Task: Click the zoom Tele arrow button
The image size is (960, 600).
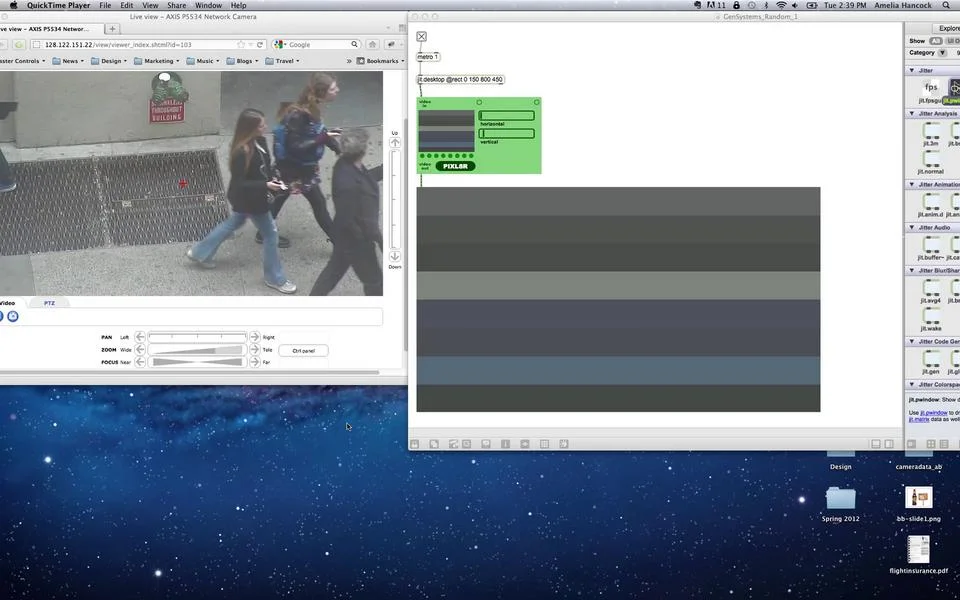Action: (x=254, y=350)
